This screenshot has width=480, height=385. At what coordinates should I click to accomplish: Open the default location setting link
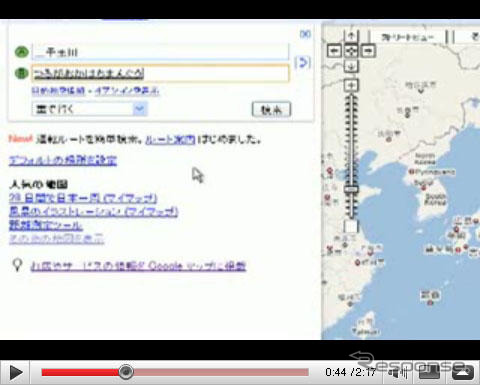click(63, 161)
